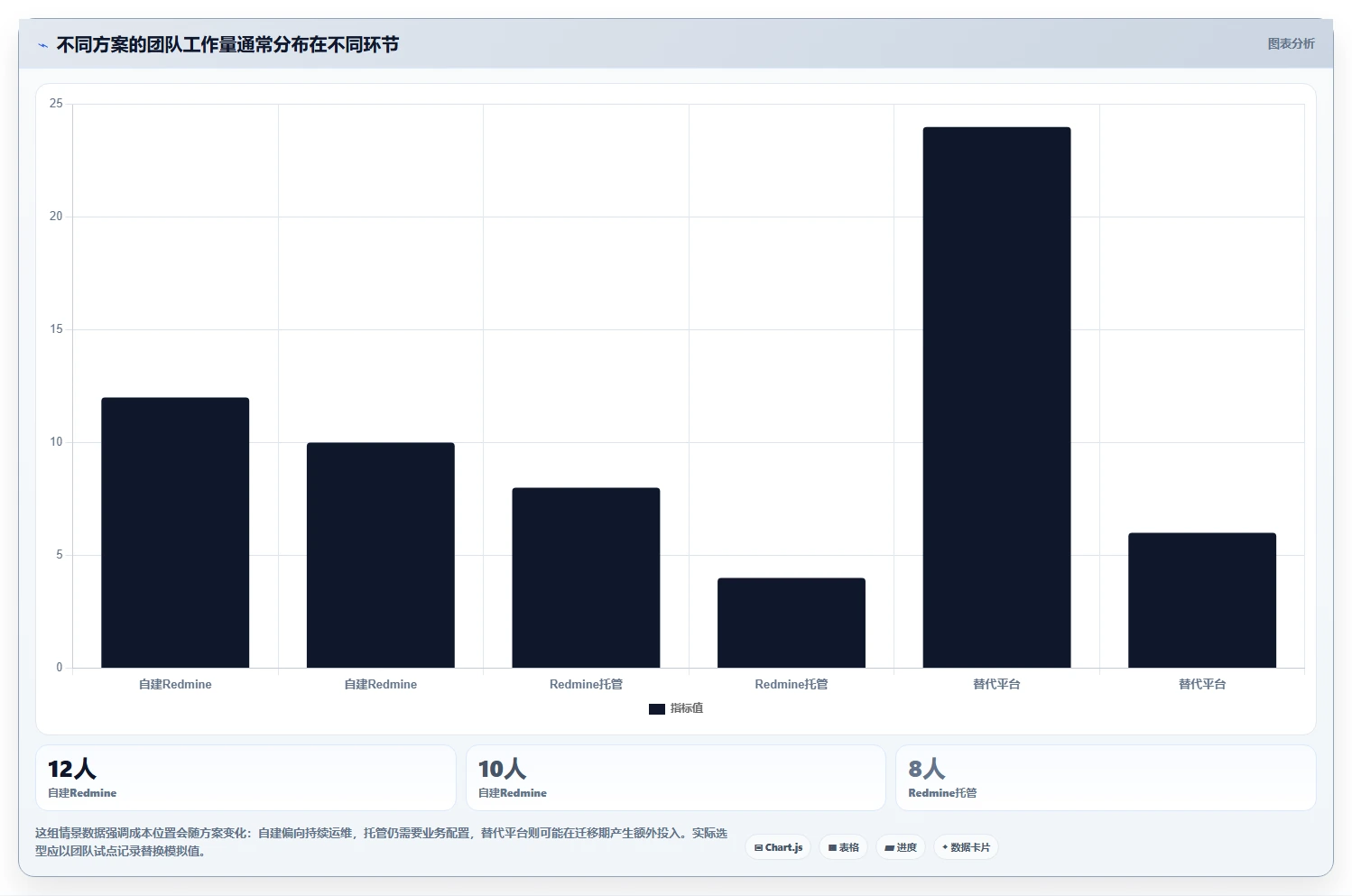The height and width of the screenshot is (896, 1352).
Task: Click the y-axis tick label 20
Action: click(x=56, y=217)
